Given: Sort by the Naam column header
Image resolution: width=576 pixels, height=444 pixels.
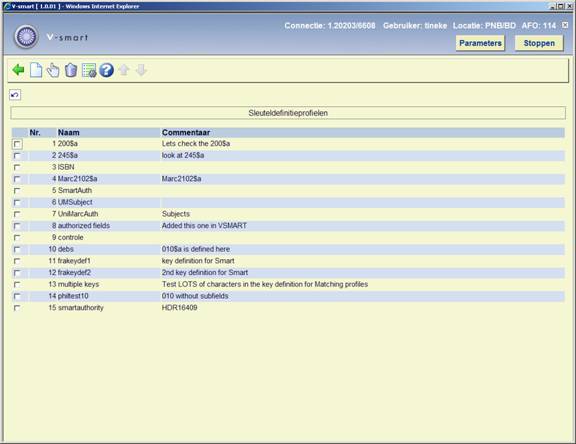Looking at the screenshot, I should [68, 132].
